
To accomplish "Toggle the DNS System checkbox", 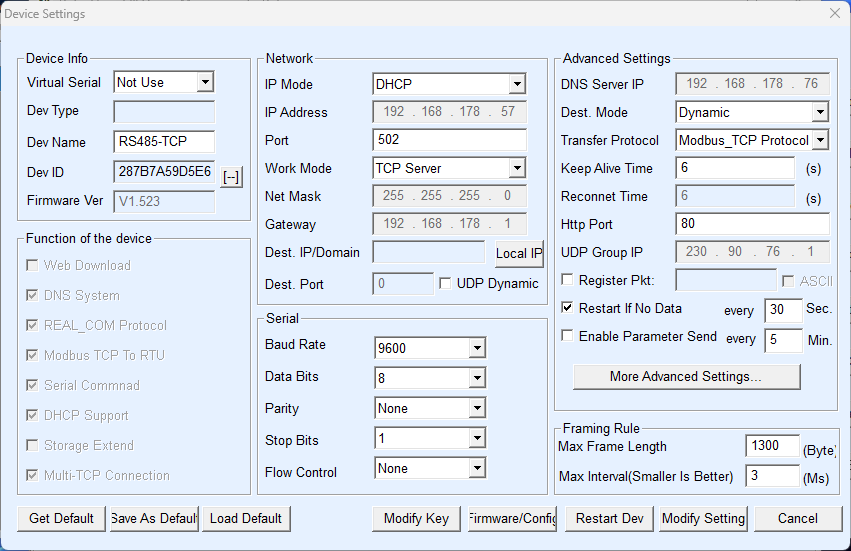I will 33,295.
